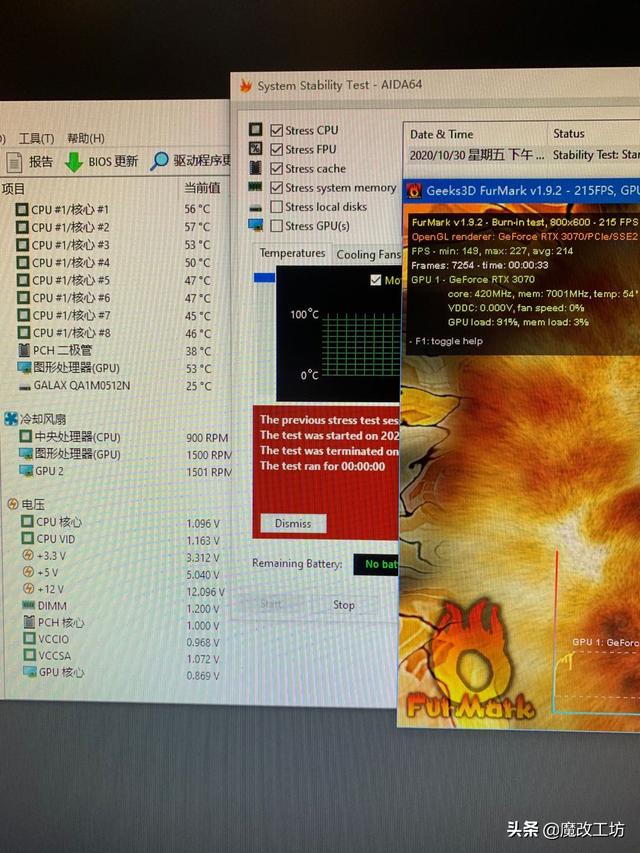This screenshot has width=640, height=853.
Task: Open the 工具(T) menu
Action: tap(36, 138)
